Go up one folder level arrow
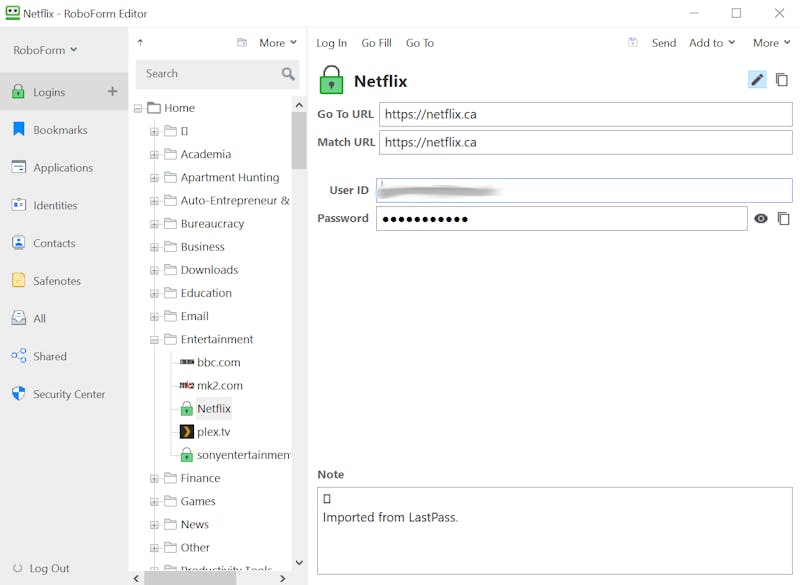This screenshot has width=800, height=585. pos(140,42)
